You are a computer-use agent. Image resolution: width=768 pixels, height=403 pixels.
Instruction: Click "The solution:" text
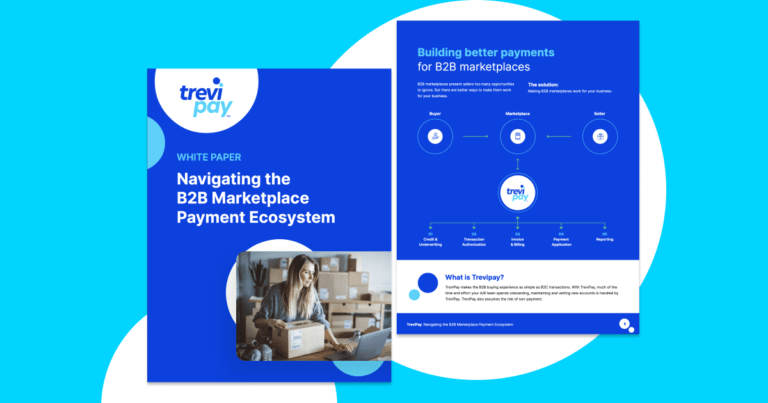543,85
